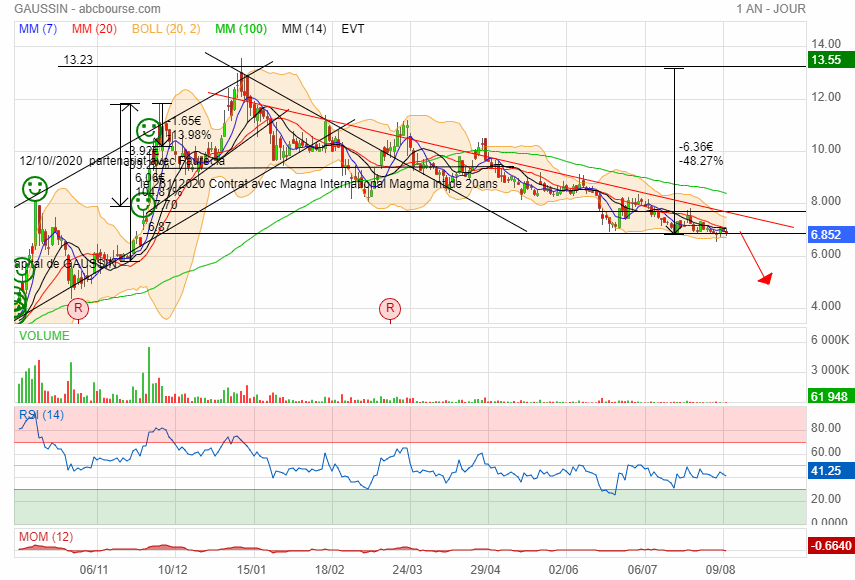Open the R event marker near 06/11
Image resolution: width=855 pixels, height=580 pixels.
point(78,309)
